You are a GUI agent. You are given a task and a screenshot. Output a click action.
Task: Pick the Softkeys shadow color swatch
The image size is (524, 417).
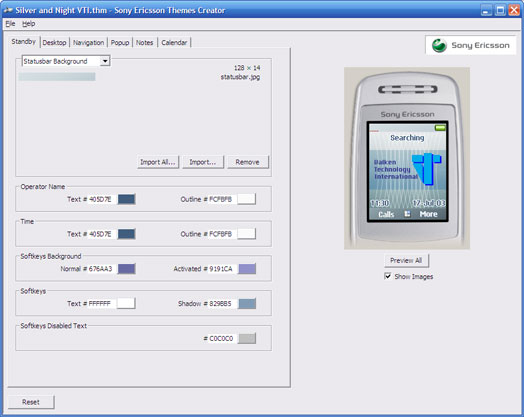coord(247,303)
